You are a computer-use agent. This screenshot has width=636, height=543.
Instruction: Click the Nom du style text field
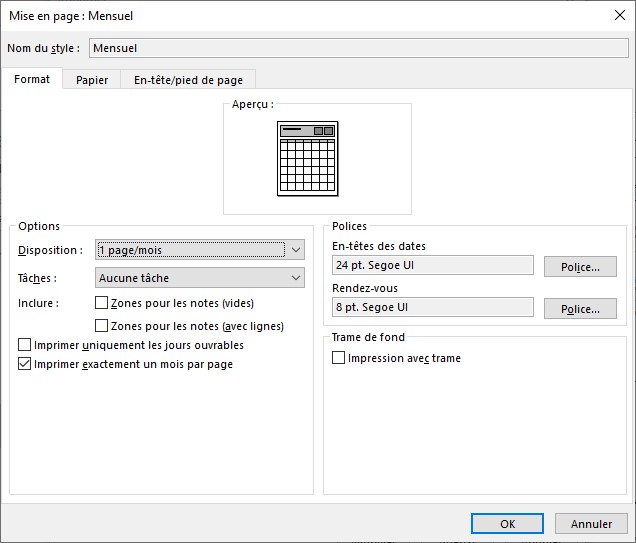[x=358, y=48]
